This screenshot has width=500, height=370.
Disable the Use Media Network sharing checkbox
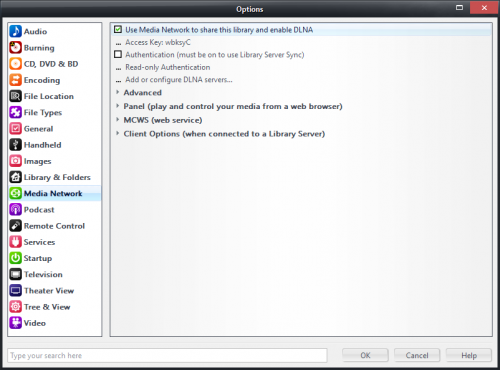(x=118, y=29)
